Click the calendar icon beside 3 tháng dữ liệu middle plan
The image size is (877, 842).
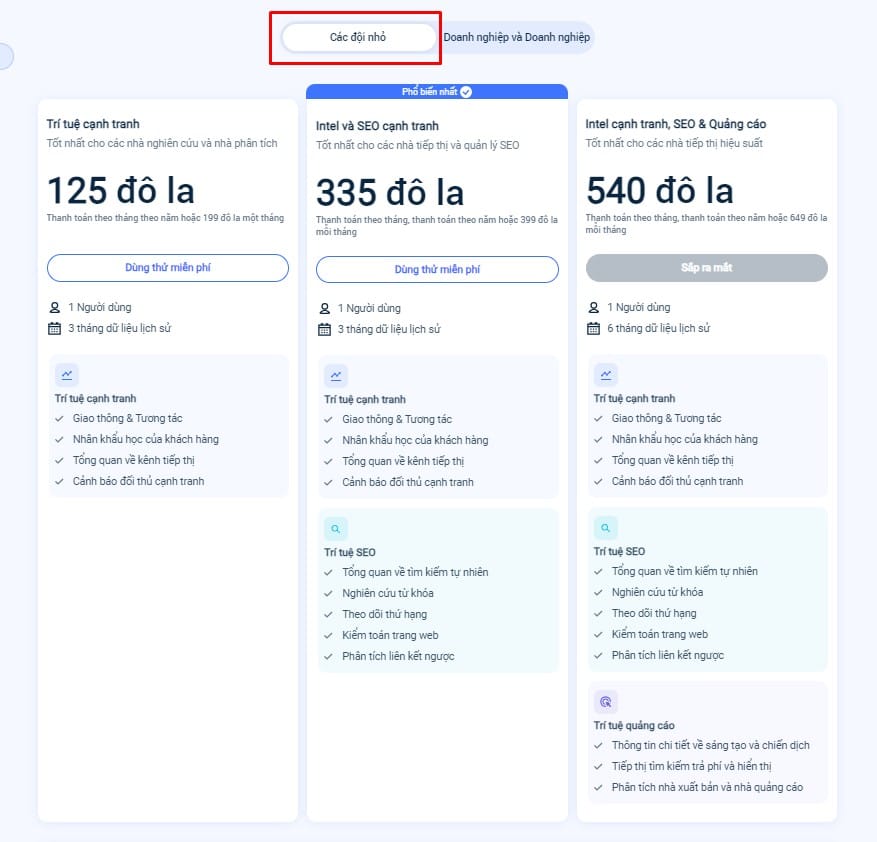coord(325,328)
